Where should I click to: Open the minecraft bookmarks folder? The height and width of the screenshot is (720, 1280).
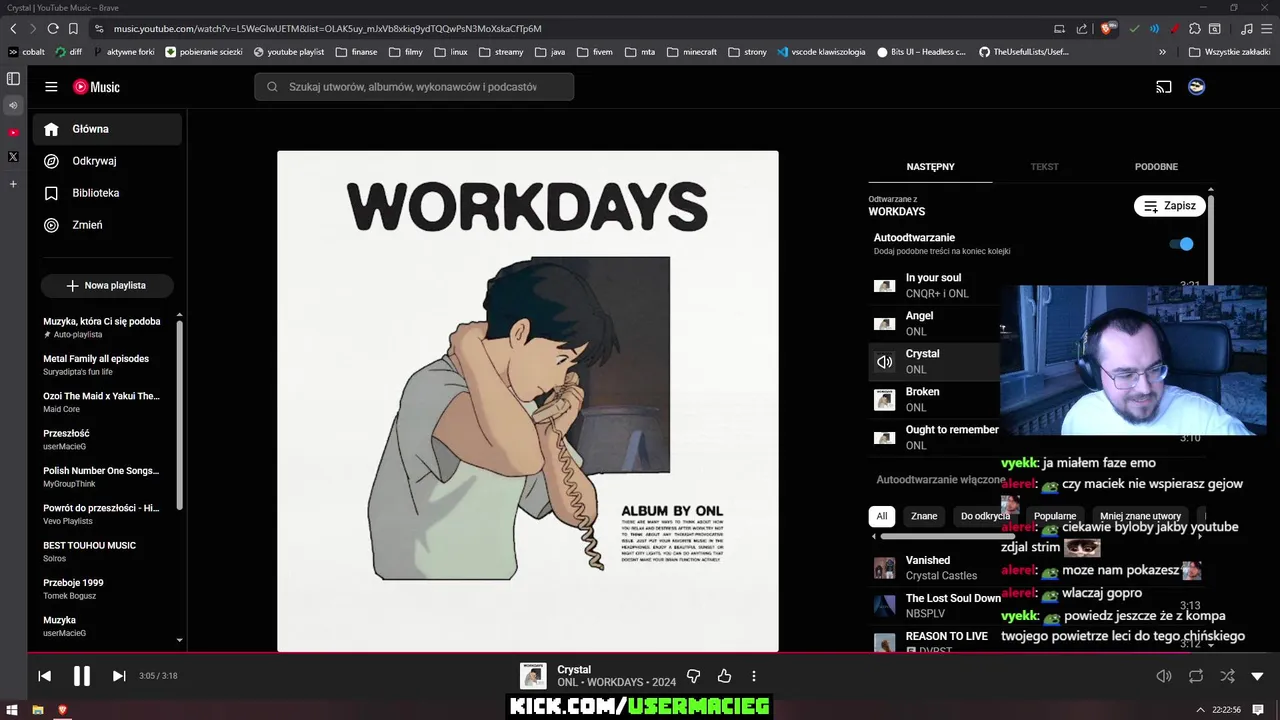[692, 52]
